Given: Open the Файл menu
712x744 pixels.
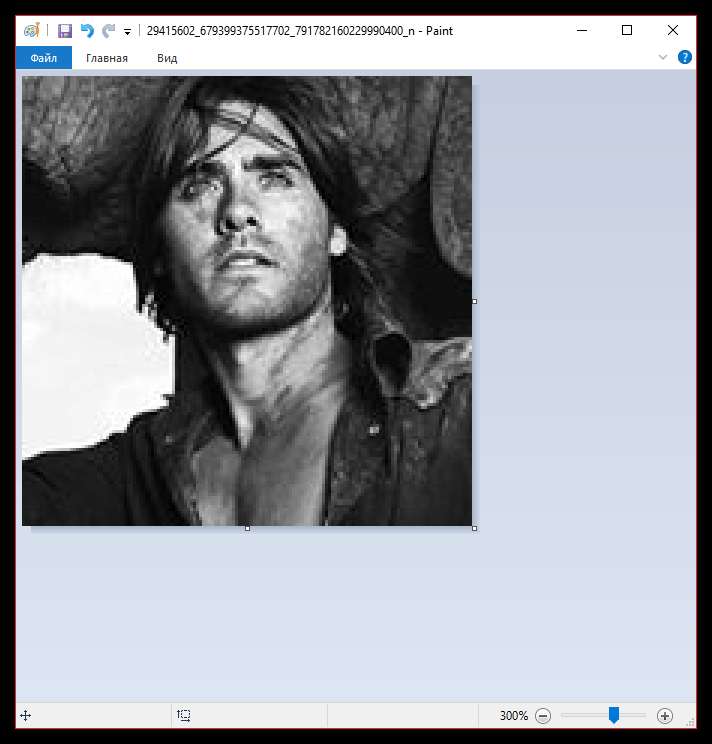Looking at the screenshot, I should (44, 58).
